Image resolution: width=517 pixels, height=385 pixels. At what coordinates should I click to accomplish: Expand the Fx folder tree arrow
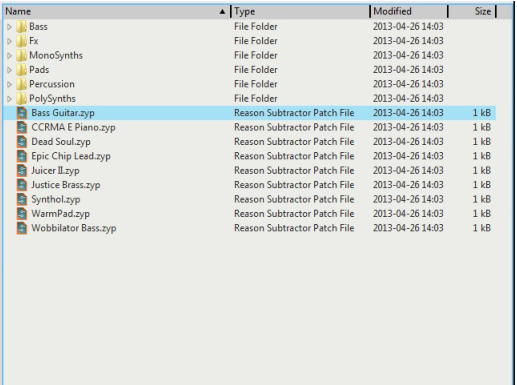(x=9, y=41)
